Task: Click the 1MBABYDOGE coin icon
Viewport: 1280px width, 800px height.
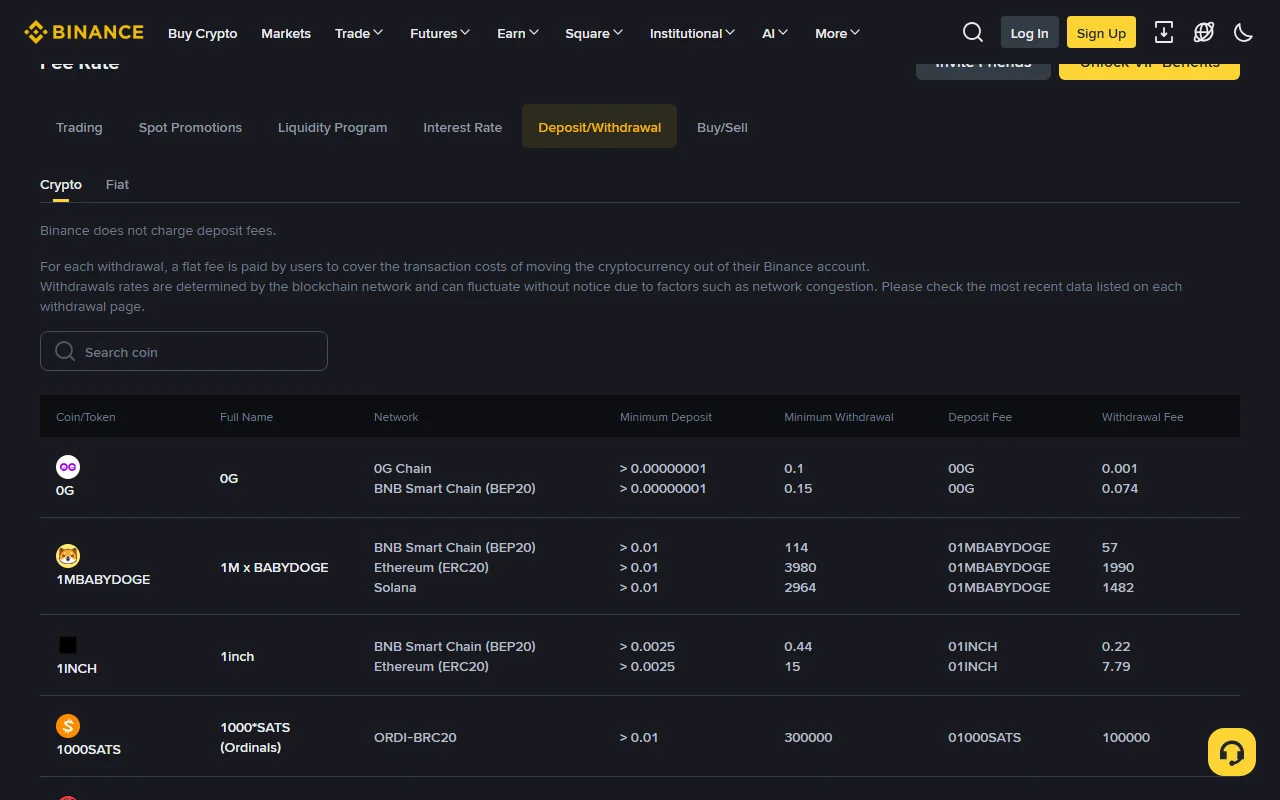Action: [x=68, y=556]
